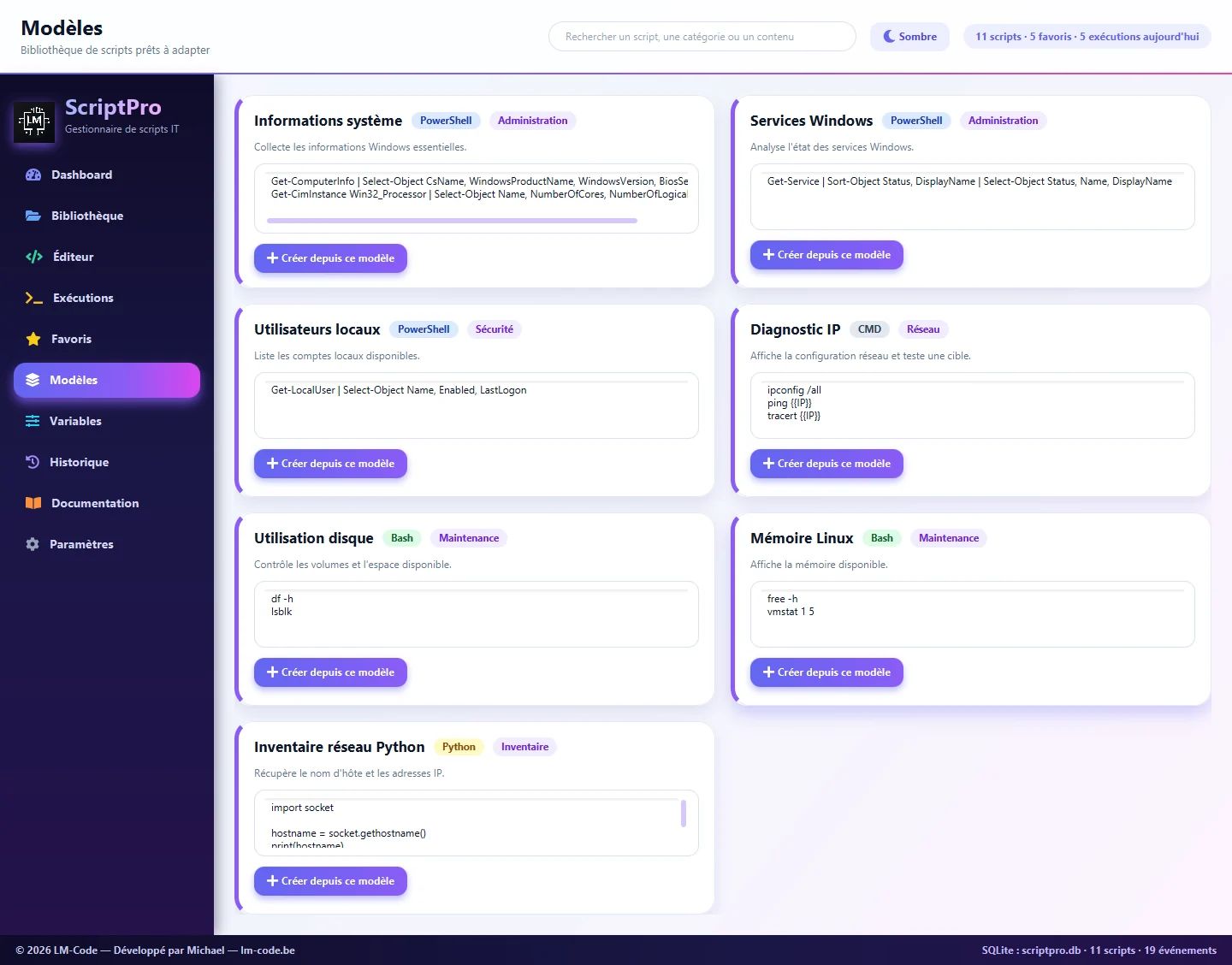Click the Historique clock icon

pyautogui.click(x=33, y=462)
